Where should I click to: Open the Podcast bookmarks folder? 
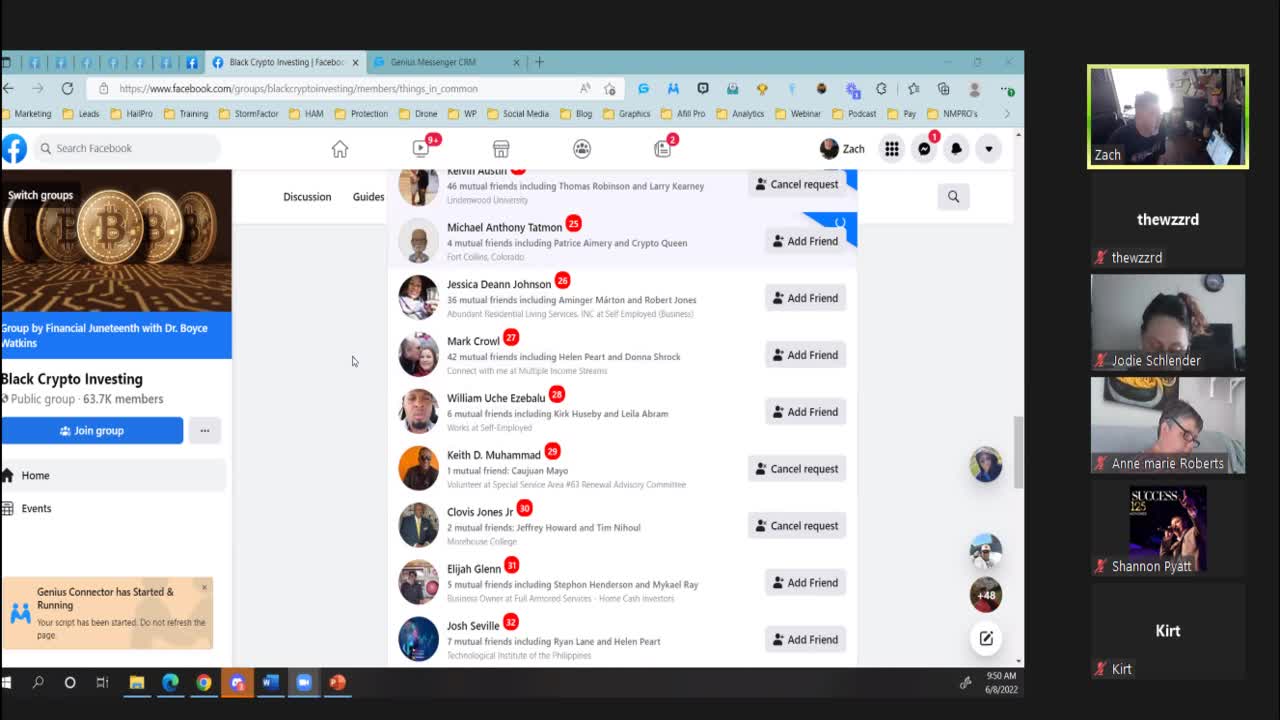854,114
